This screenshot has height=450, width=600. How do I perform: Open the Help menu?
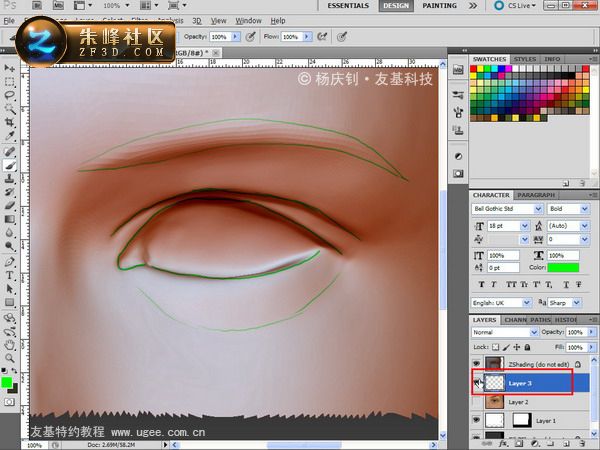[x=278, y=21]
